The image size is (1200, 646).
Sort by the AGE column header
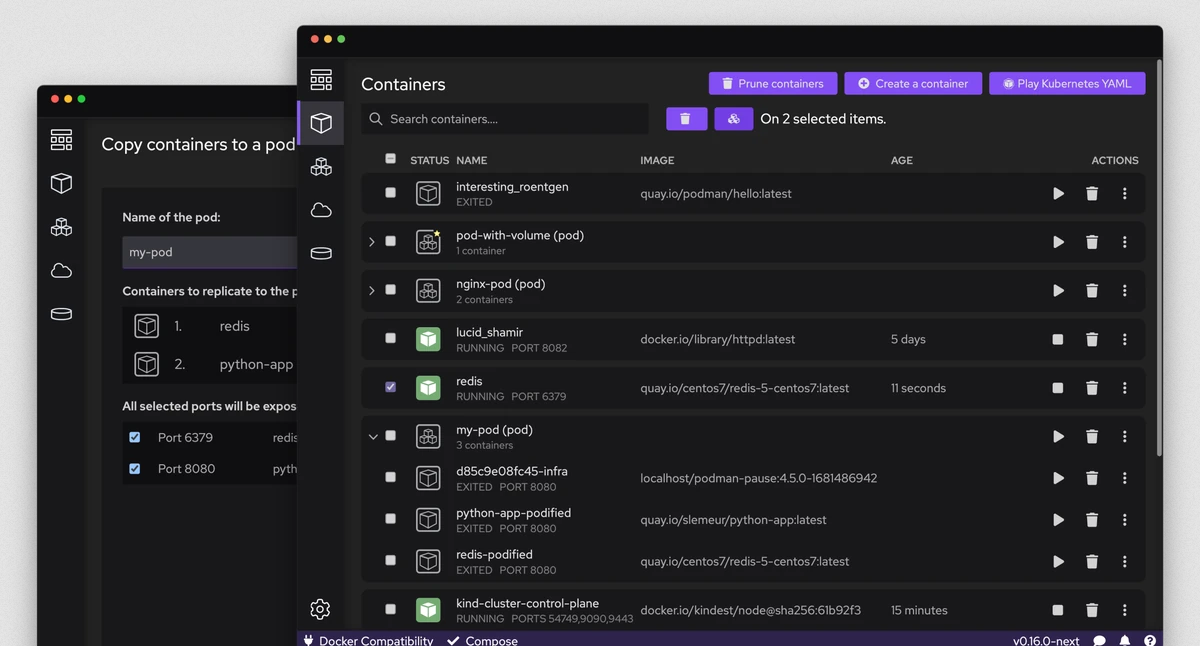pos(902,160)
